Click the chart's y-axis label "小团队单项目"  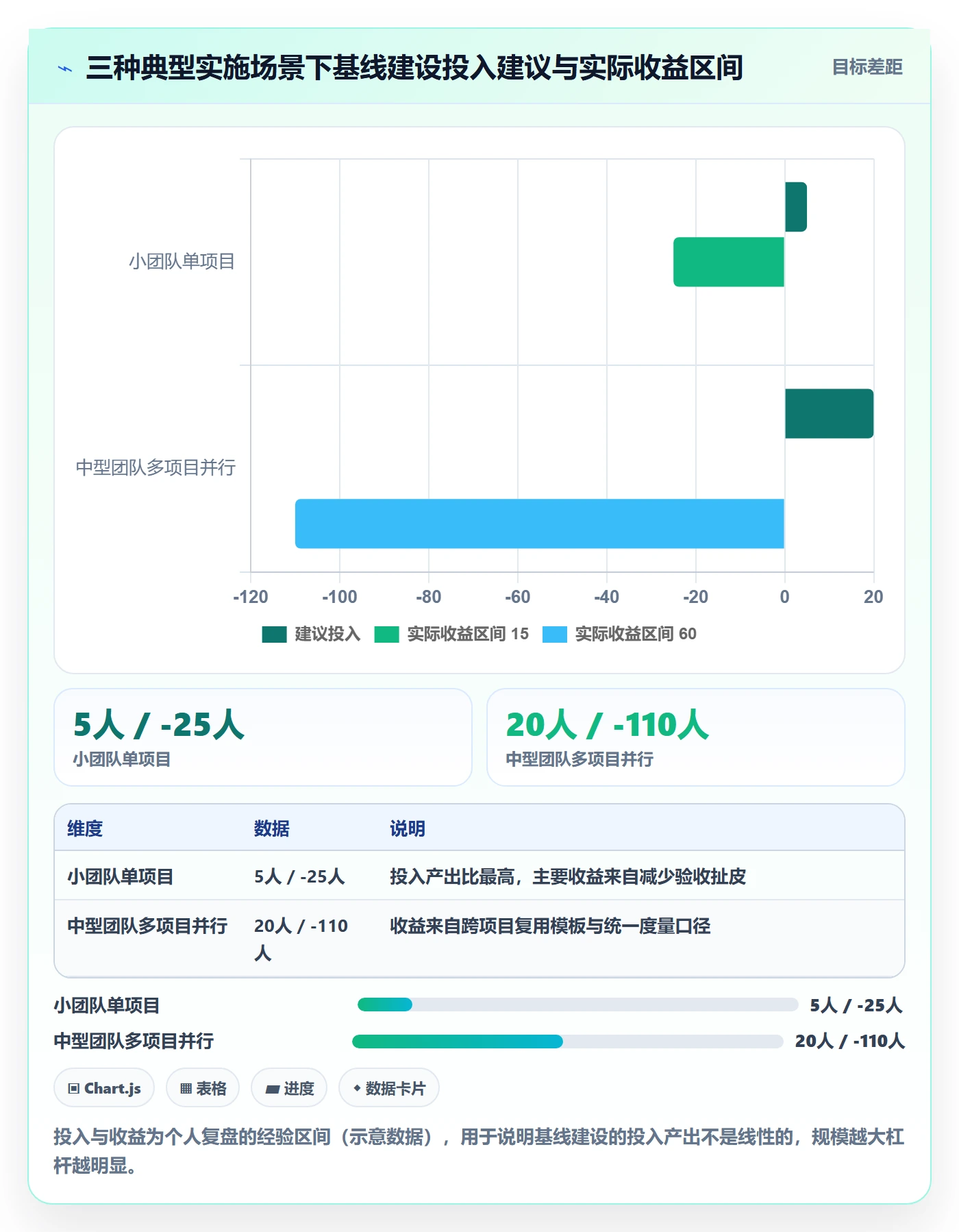click(182, 262)
